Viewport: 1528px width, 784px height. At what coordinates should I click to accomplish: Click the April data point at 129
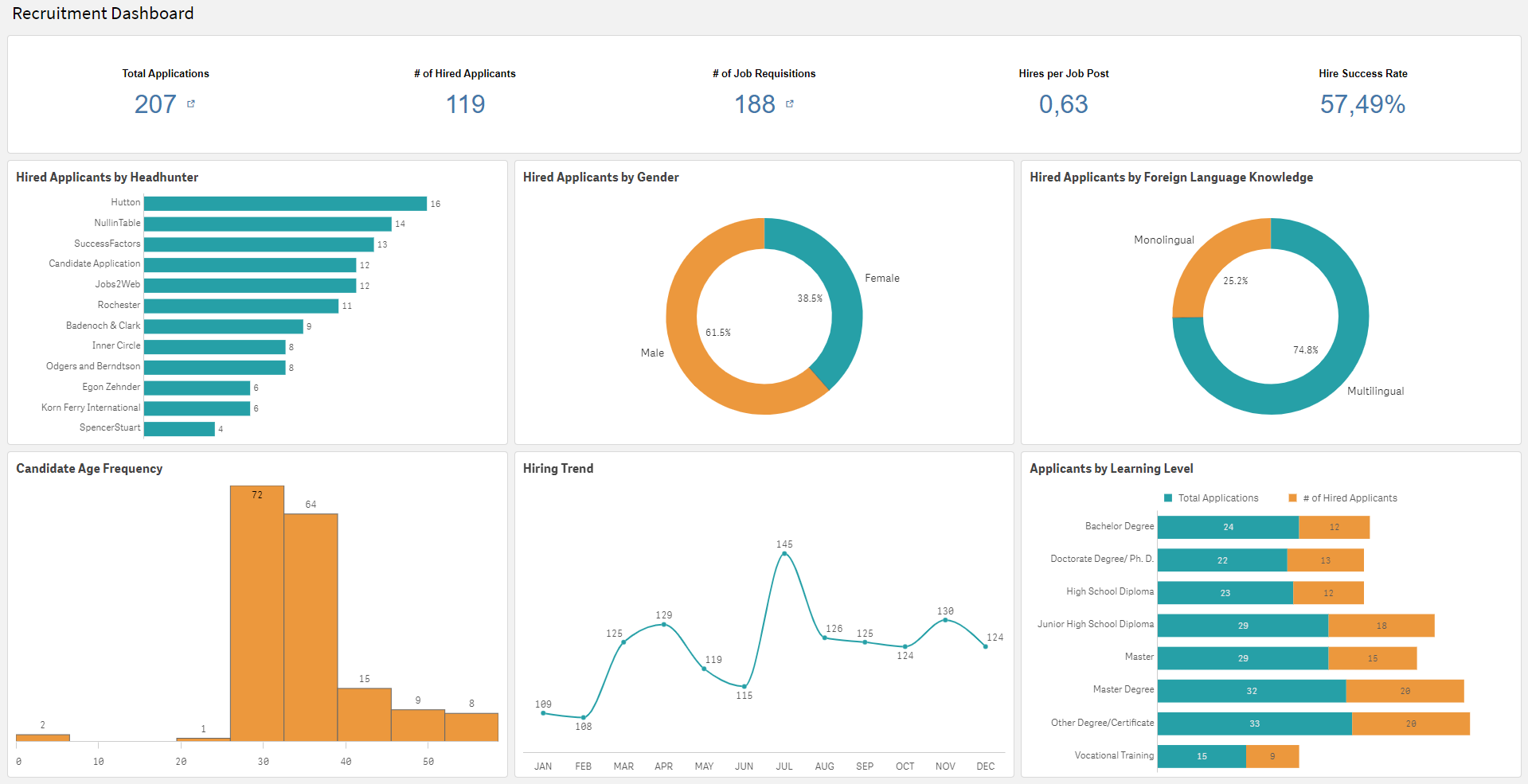point(664,625)
